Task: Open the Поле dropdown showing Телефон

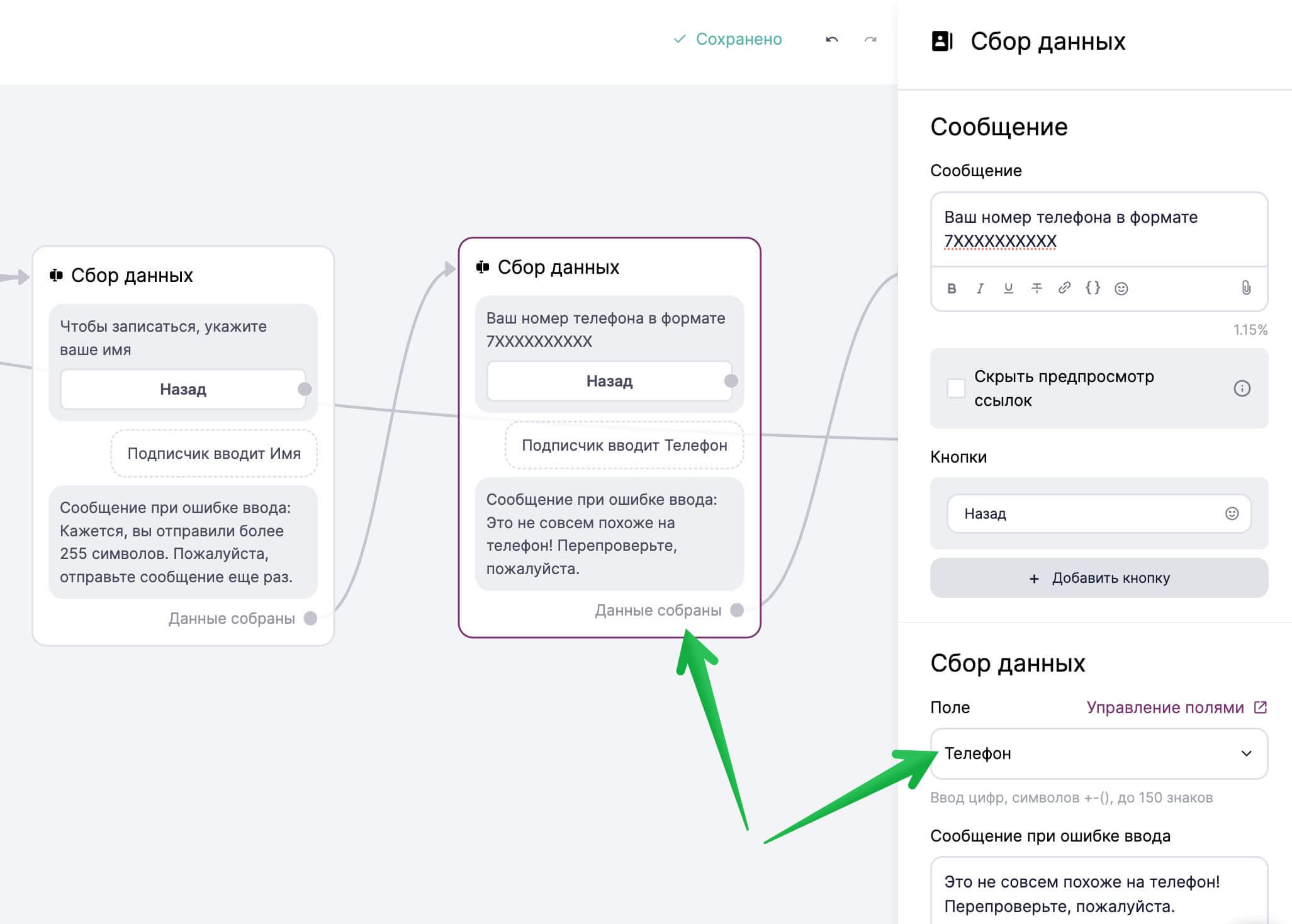Action: tap(1099, 753)
